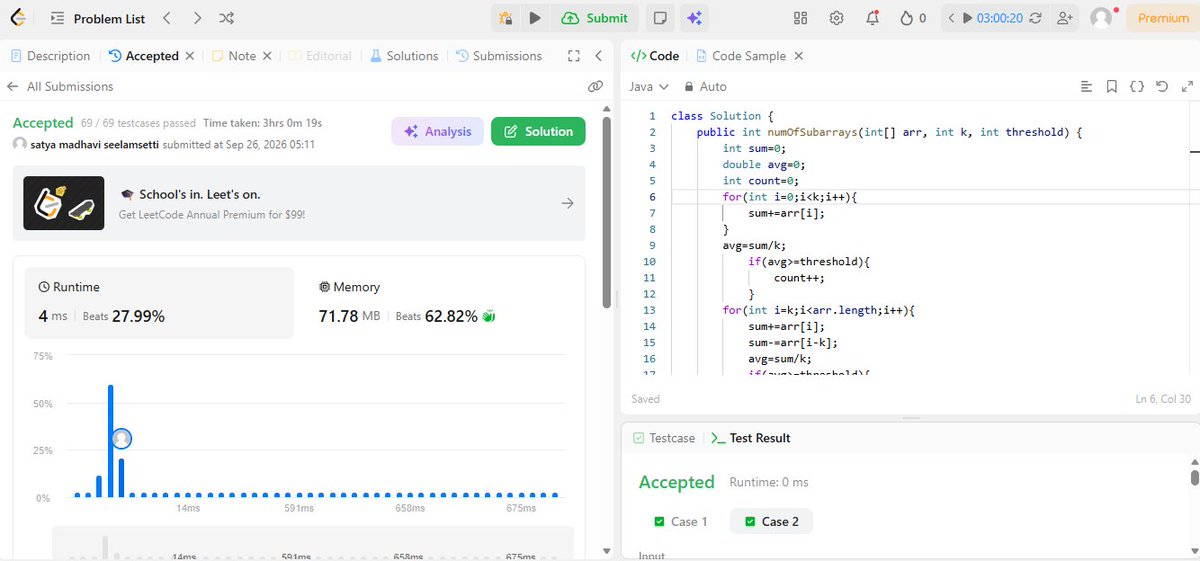Open the AI sparkle assistant icon
The height and width of the screenshot is (561, 1200).
coord(695,18)
